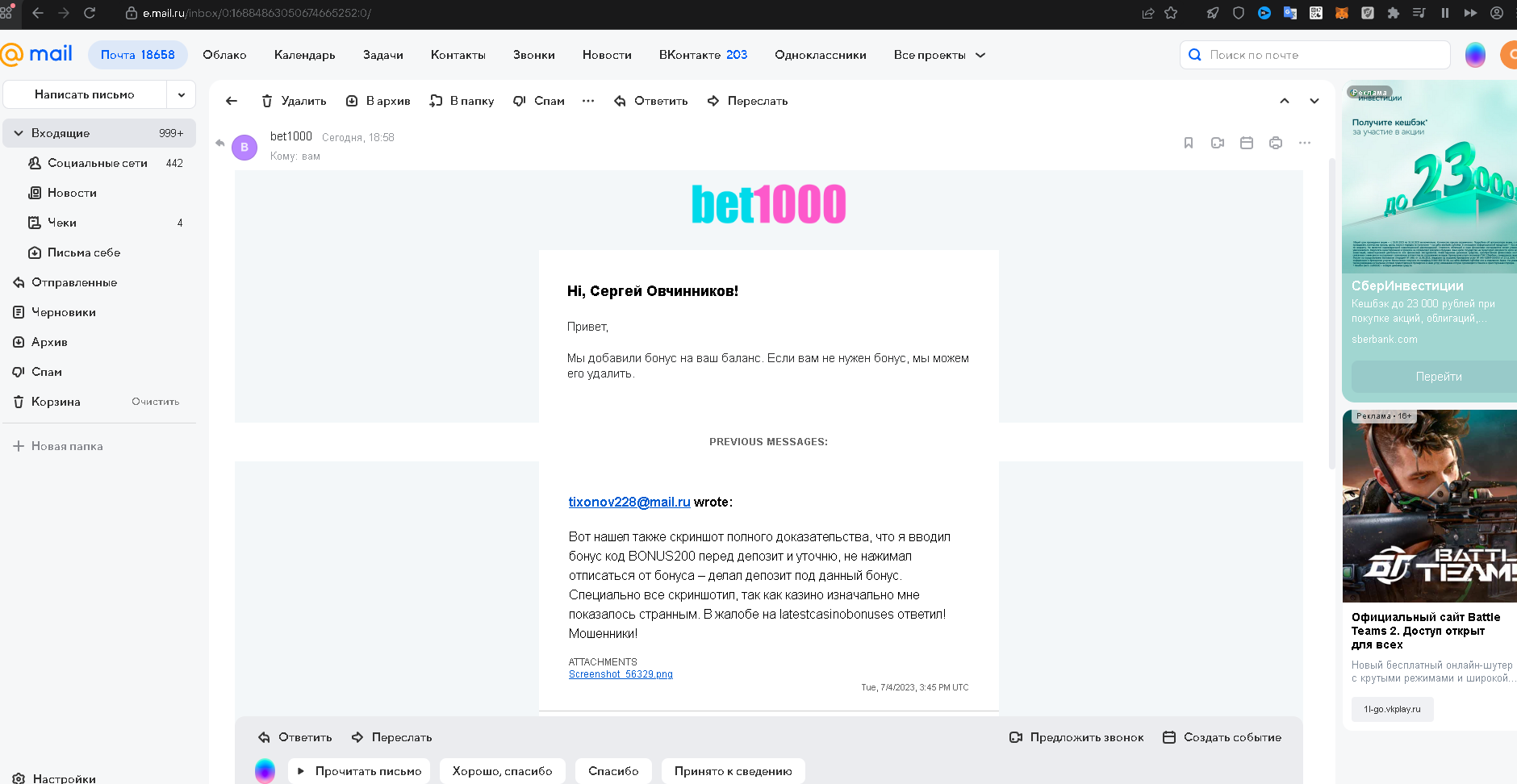Image resolution: width=1517 pixels, height=784 pixels.
Task: Open Спам folder in sidebar
Action: pos(99,372)
